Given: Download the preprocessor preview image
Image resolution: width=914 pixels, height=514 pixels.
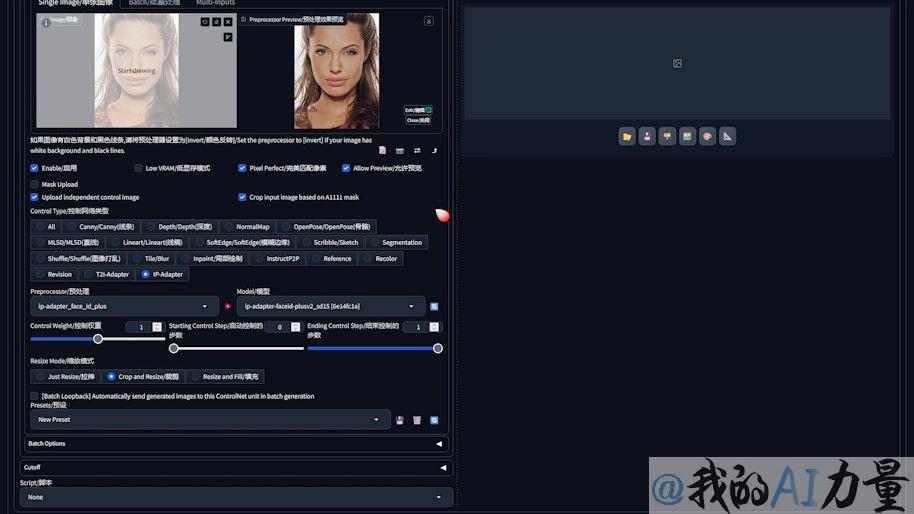Looking at the screenshot, I should coord(428,21).
